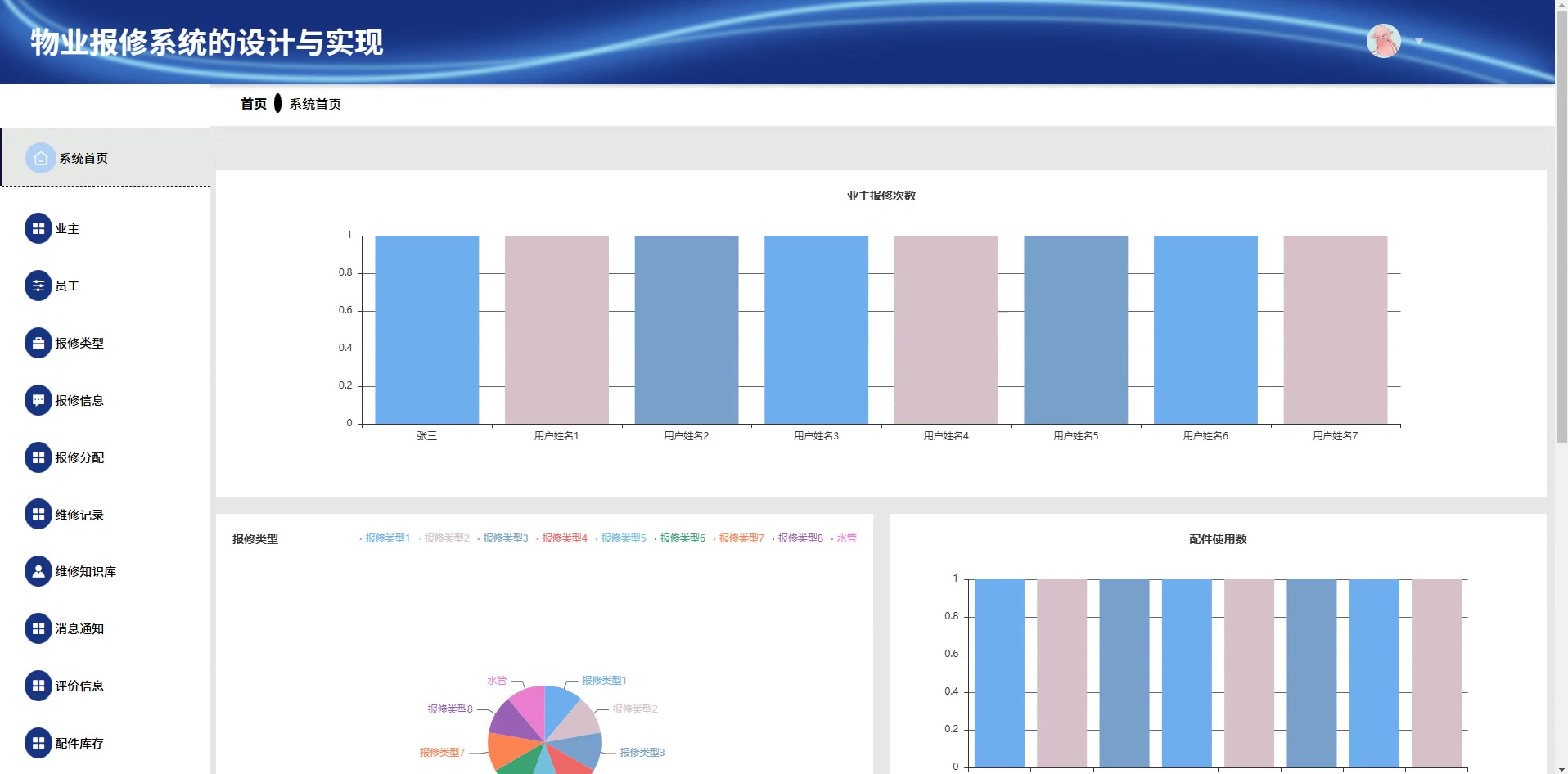Viewport: 1568px width, 774px height.
Task: Toggle 报修类型6 in the pie chart legend
Action: 680,538
